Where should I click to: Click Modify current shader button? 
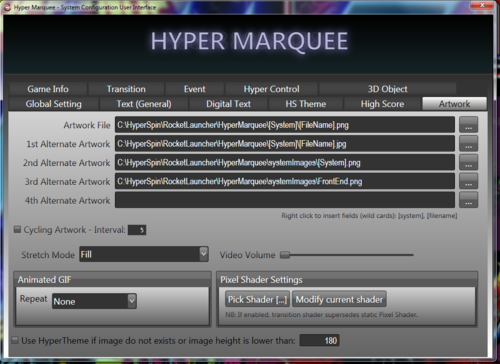[339, 299]
